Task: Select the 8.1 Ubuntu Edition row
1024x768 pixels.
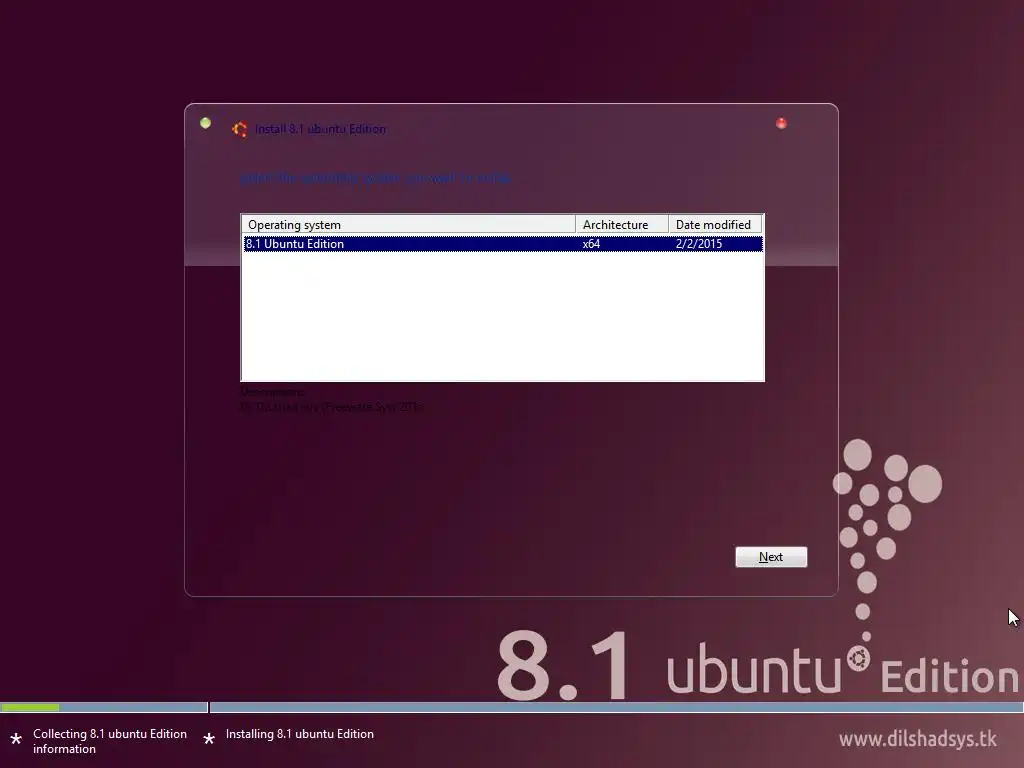Action: 503,244
